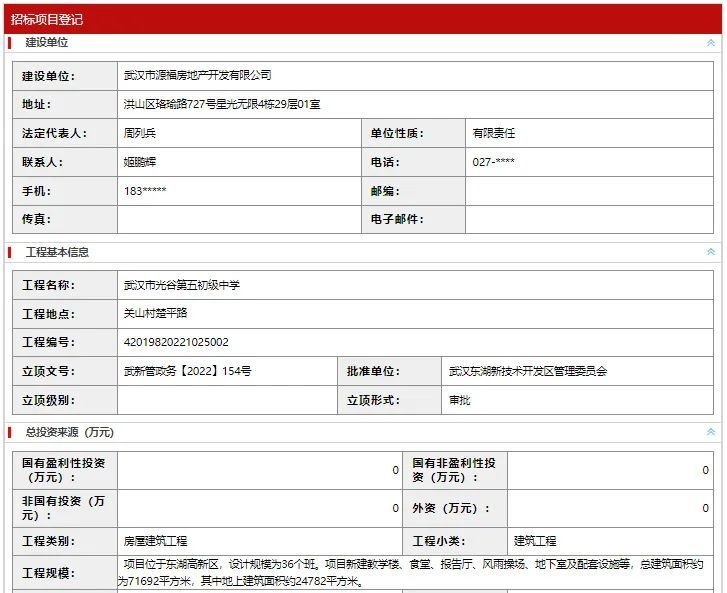
Task: Click project number 42019820221025002
Action: (x=176, y=342)
